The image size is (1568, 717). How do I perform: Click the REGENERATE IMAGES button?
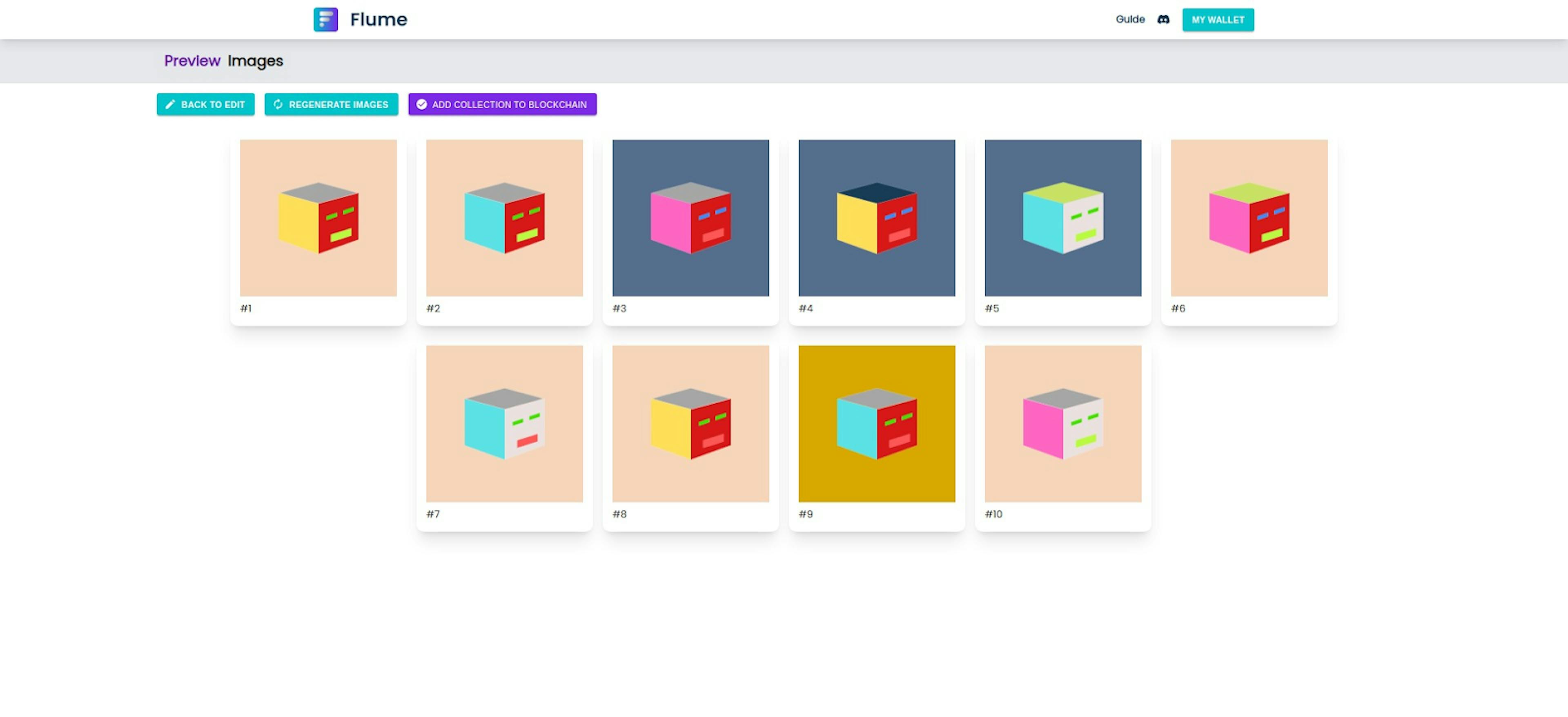(x=332, y=104)
